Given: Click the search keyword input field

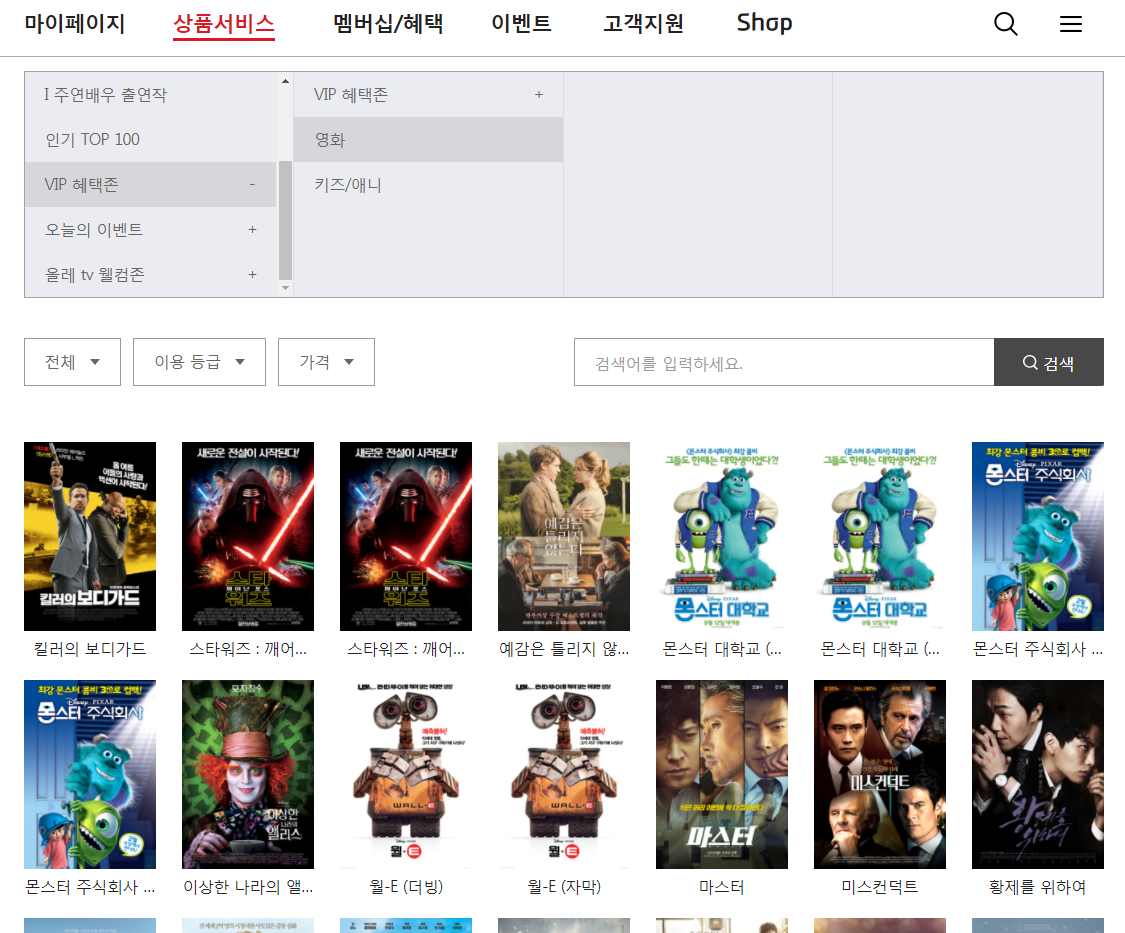Looking at the screenshot, I should pos(783,362).
